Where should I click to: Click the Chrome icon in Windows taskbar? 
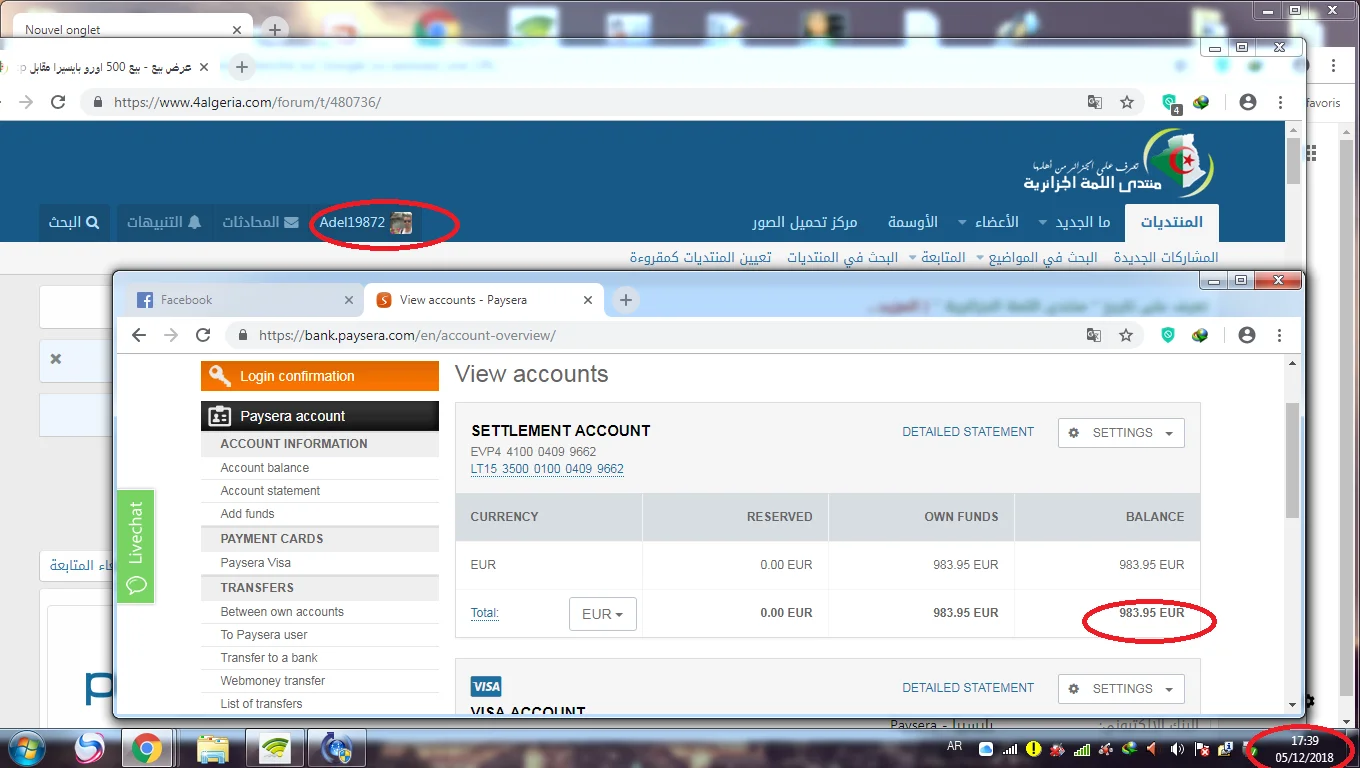tap(147, 747)
